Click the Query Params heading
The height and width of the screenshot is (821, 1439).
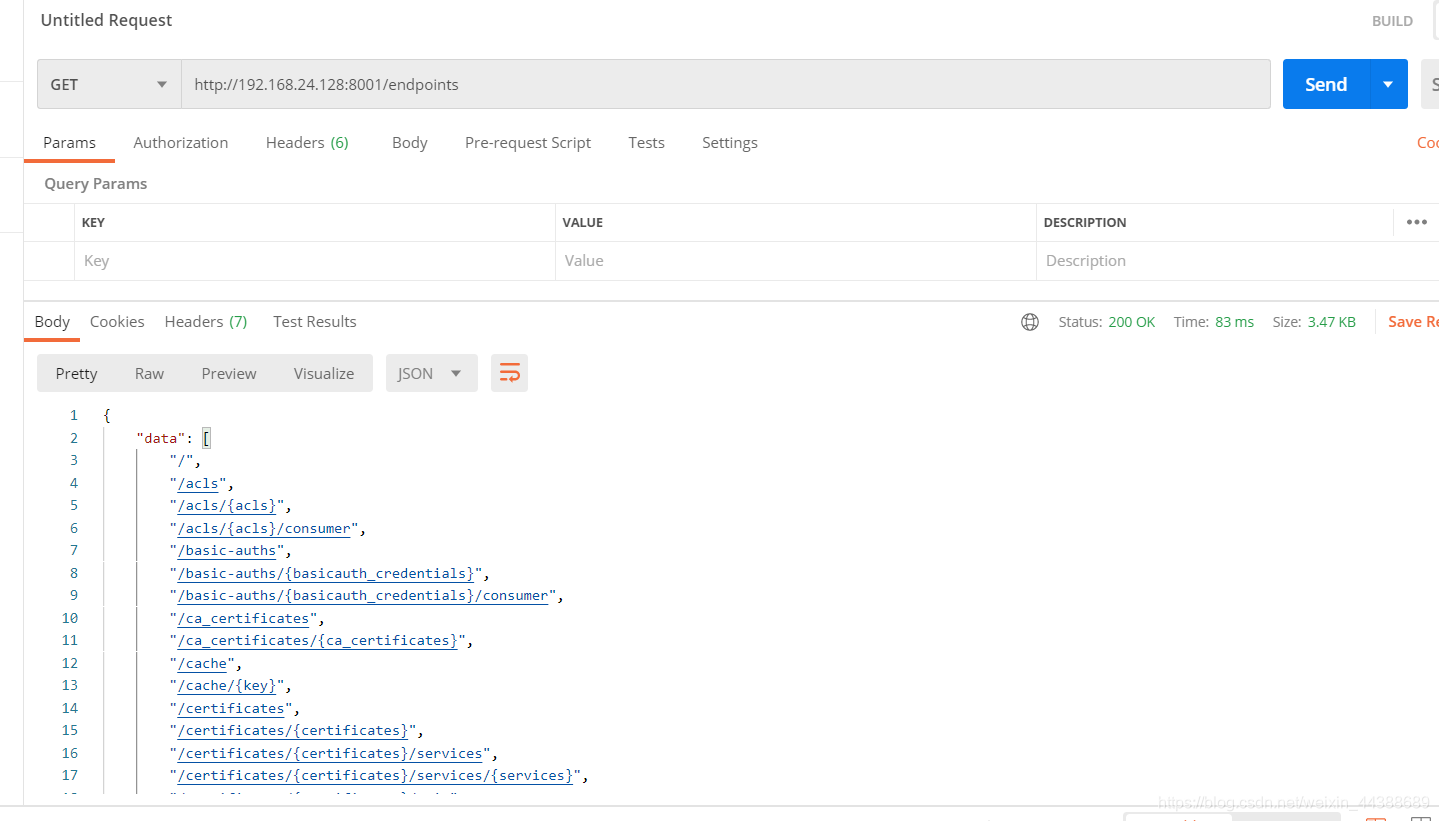tap(96, 183)
